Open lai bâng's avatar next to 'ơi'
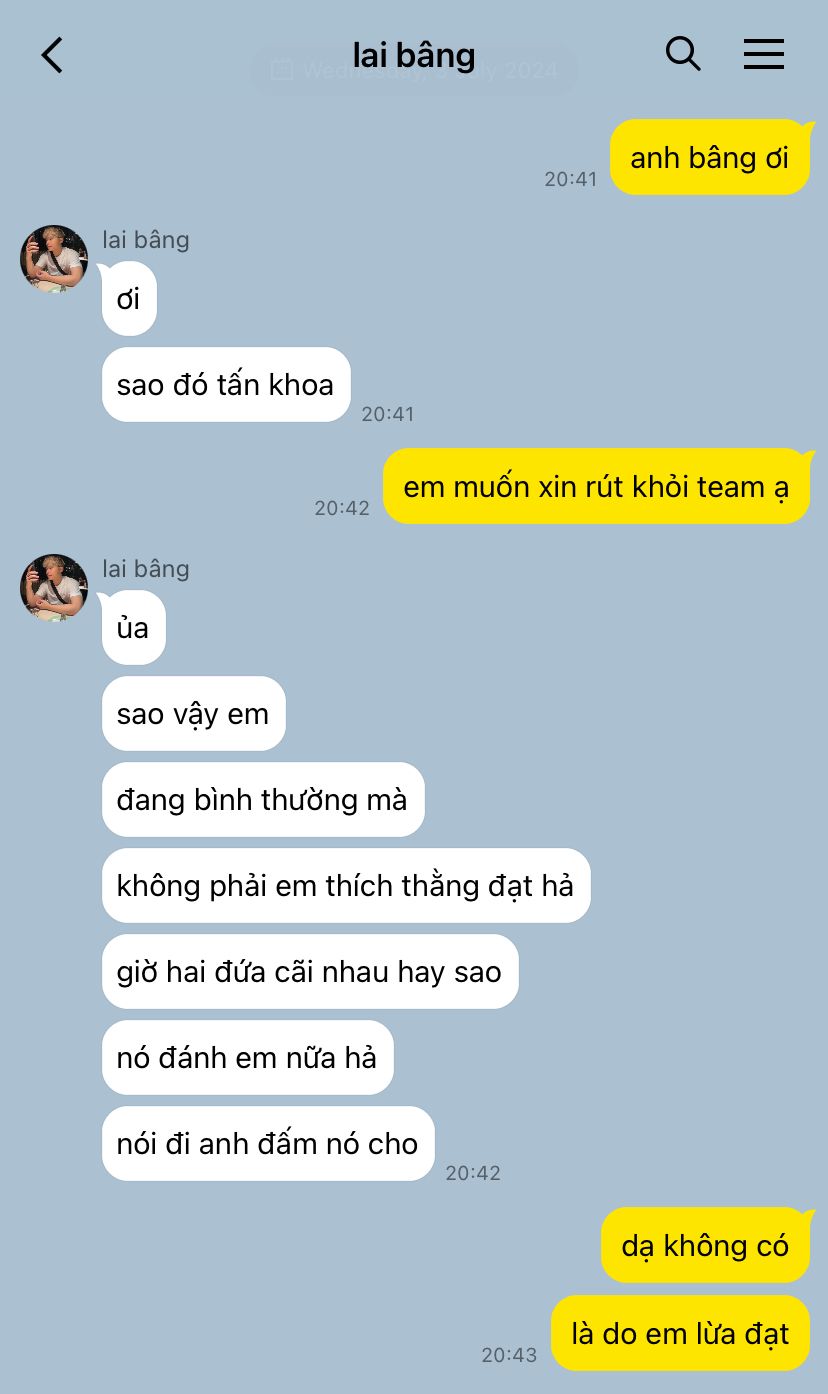The width and height of the screenshot is (828, 1394). point(54,259)
